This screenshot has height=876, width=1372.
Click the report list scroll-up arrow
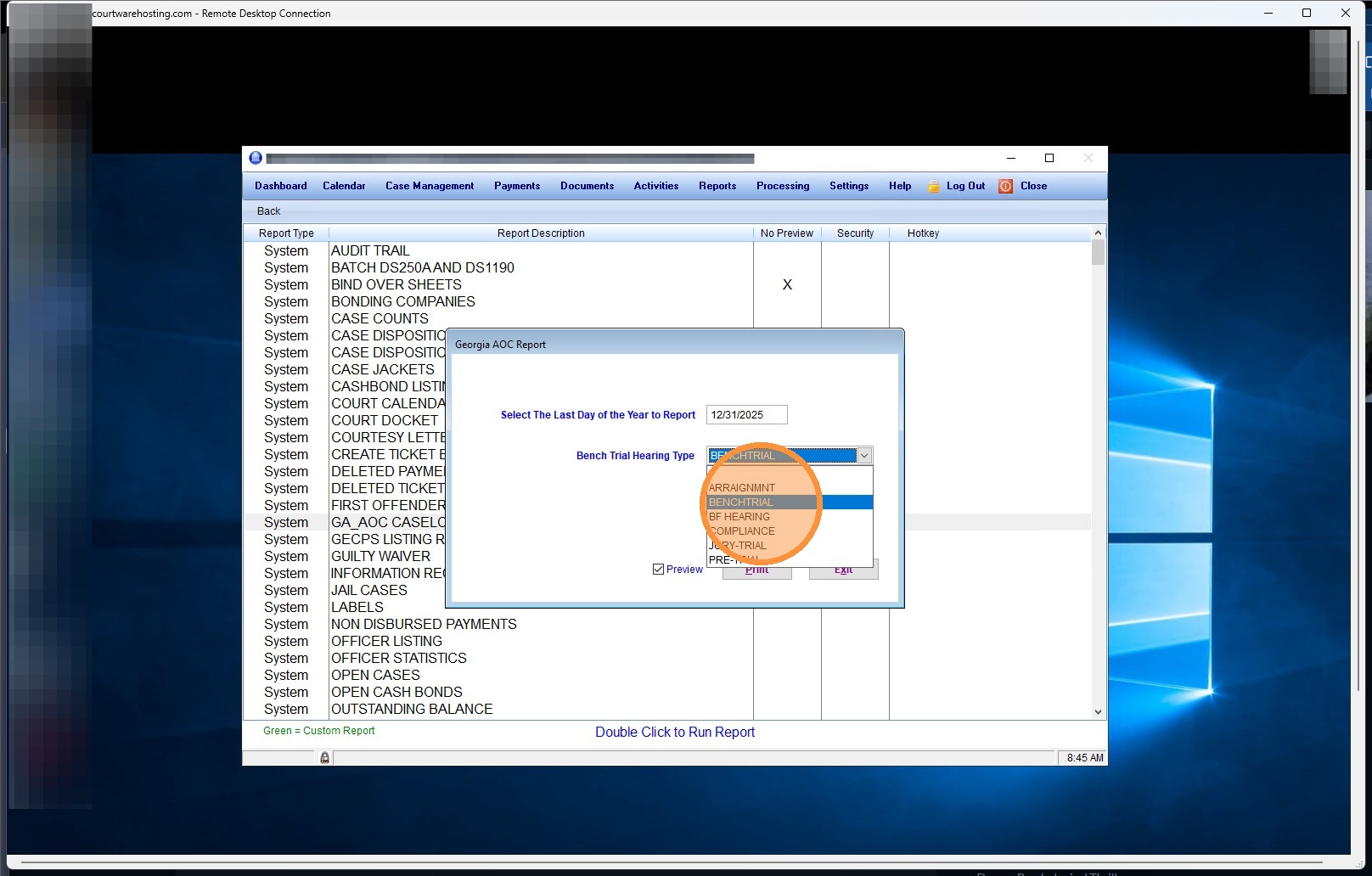pyautogui.click(x=1098, y=233)
